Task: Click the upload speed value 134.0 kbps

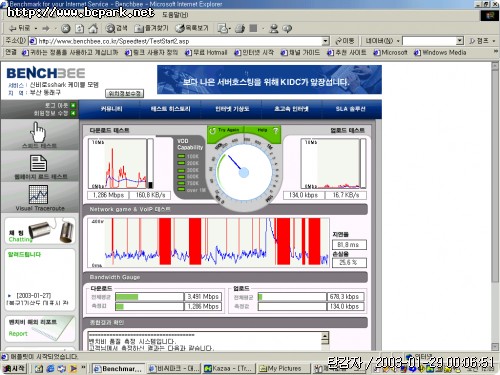Action: (x=304, y=195)
